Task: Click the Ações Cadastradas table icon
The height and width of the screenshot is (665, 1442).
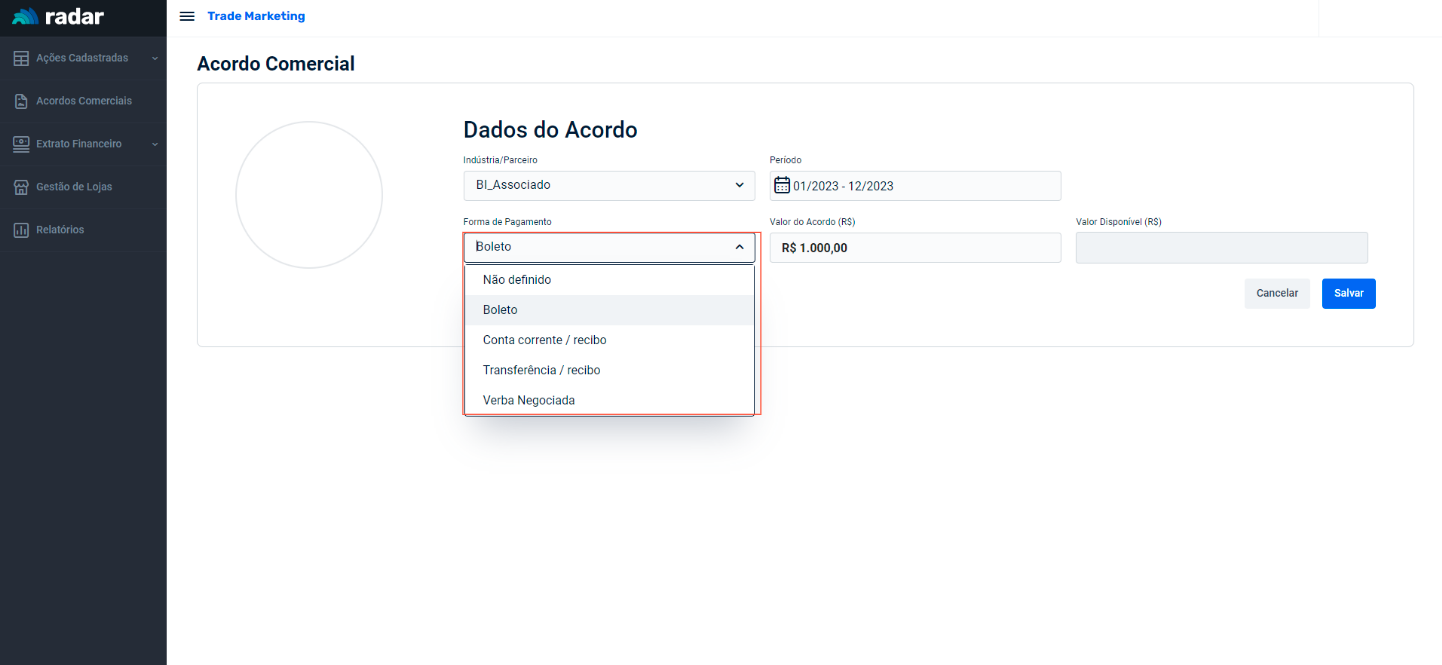Action: pyautogui.click(x=21, y=58)
